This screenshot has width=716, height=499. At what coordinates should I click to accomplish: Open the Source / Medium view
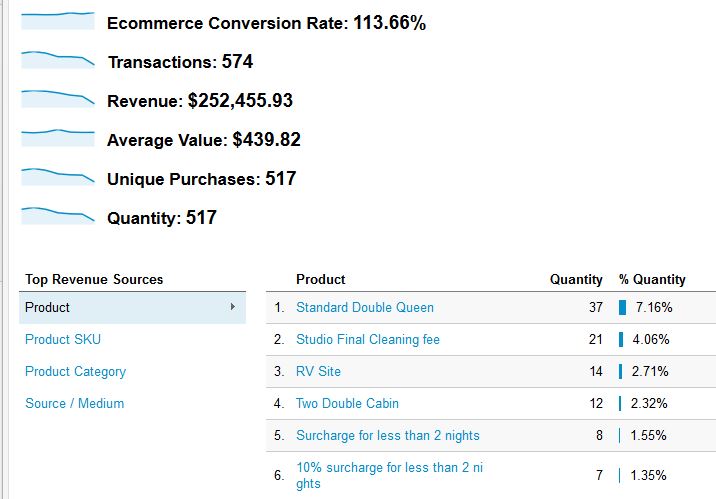tap(74, 403)
